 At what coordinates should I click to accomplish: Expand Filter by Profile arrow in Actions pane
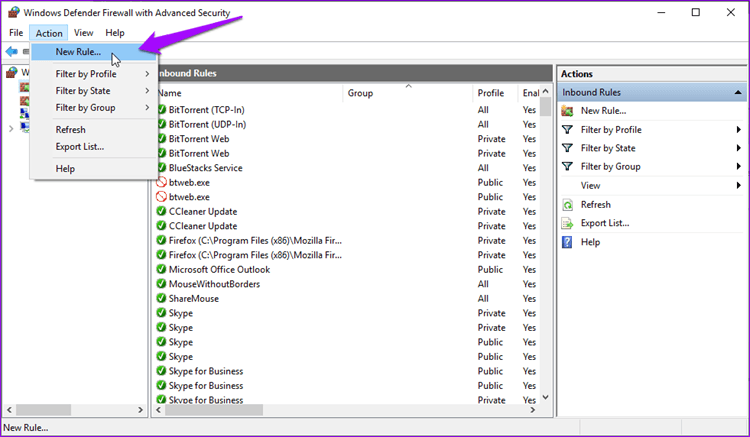(739, 130)
